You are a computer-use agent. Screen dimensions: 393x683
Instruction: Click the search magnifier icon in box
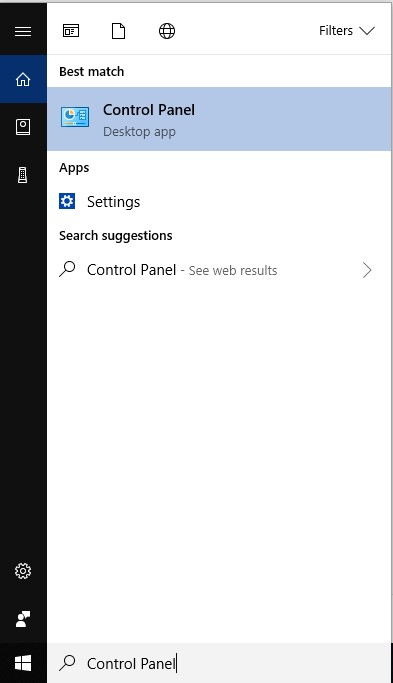click(67, 663)
